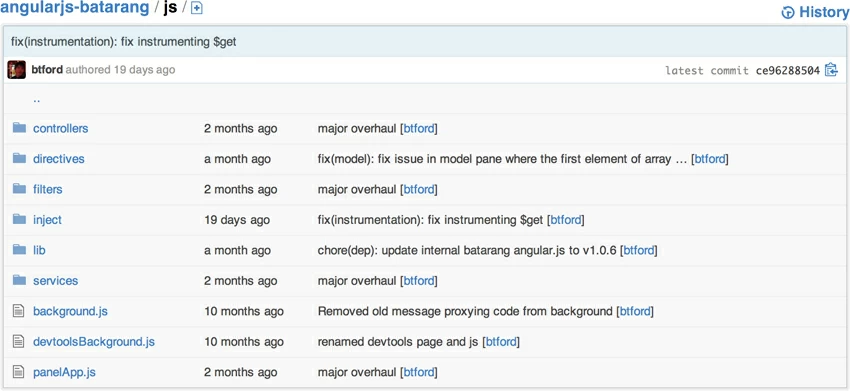
Task: Click the background.js file icon
Action: tap(19, 311)
